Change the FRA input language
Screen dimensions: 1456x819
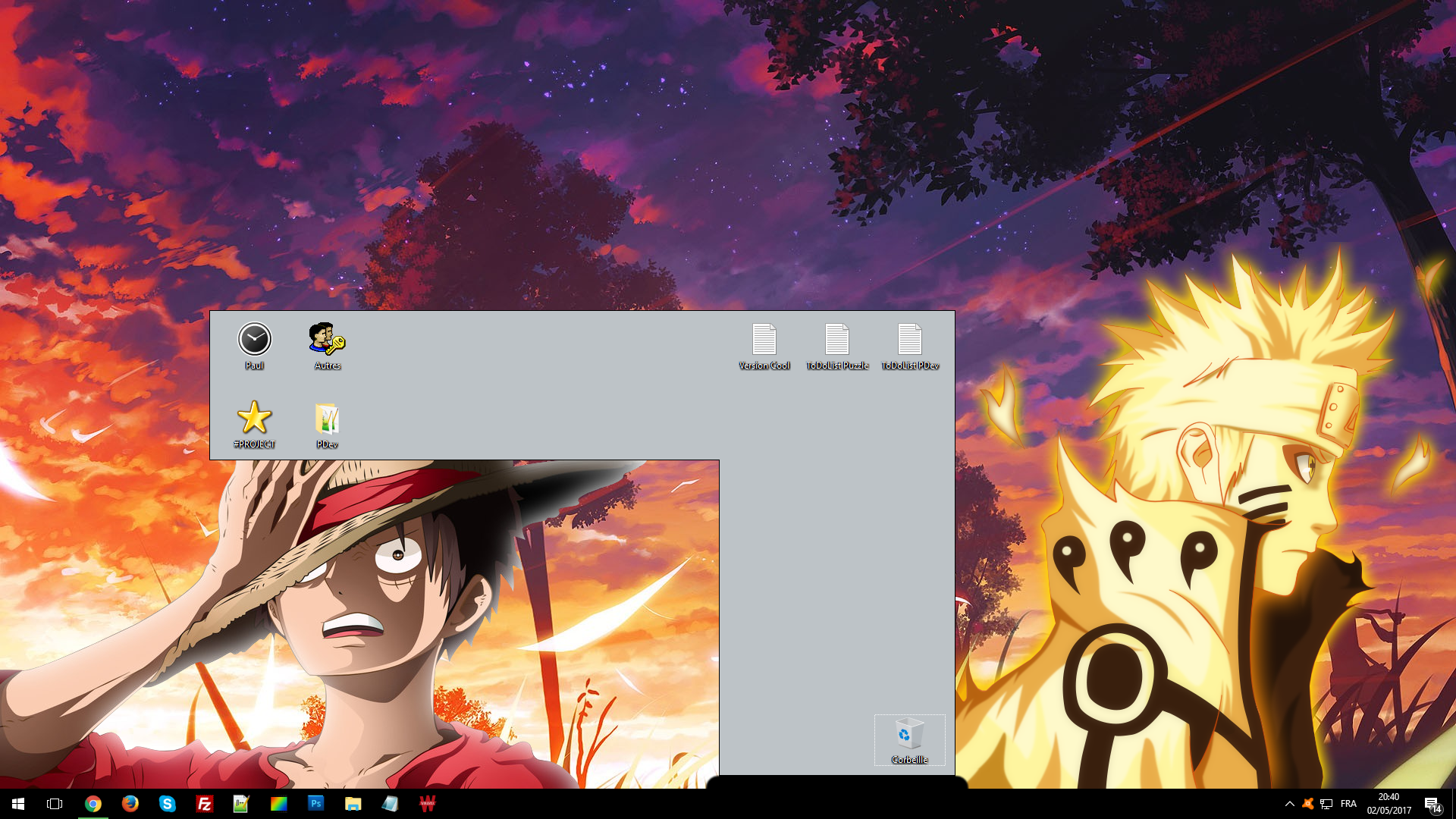point(1348,804)
